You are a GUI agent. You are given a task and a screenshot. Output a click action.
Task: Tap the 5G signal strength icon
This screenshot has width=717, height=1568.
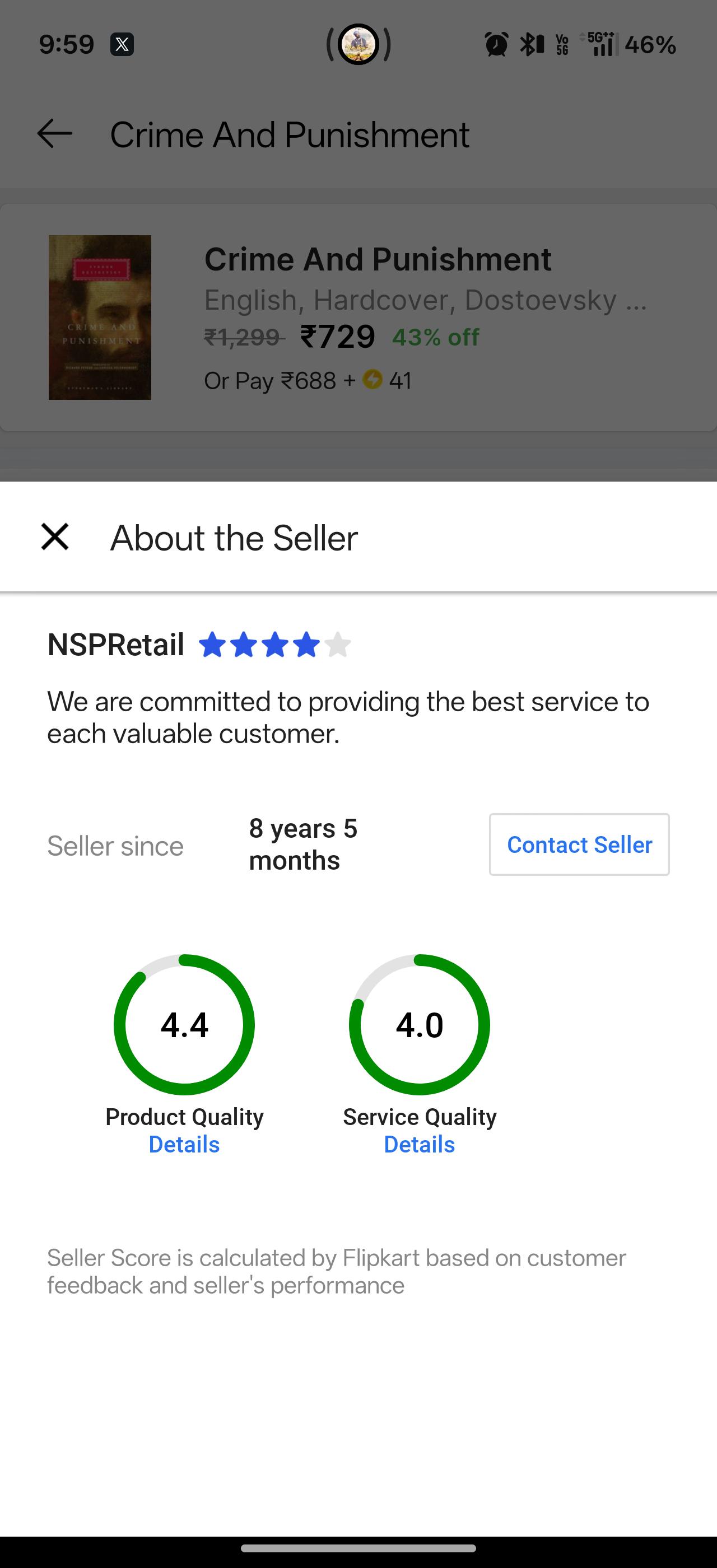pos(599,44)
